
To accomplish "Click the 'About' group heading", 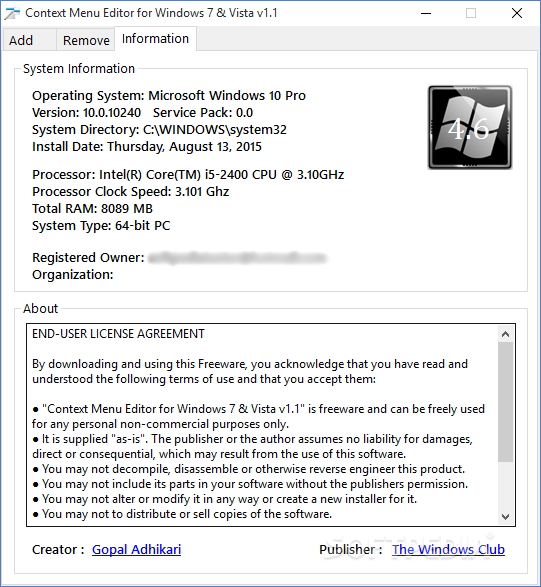I will tap(40, 308).
